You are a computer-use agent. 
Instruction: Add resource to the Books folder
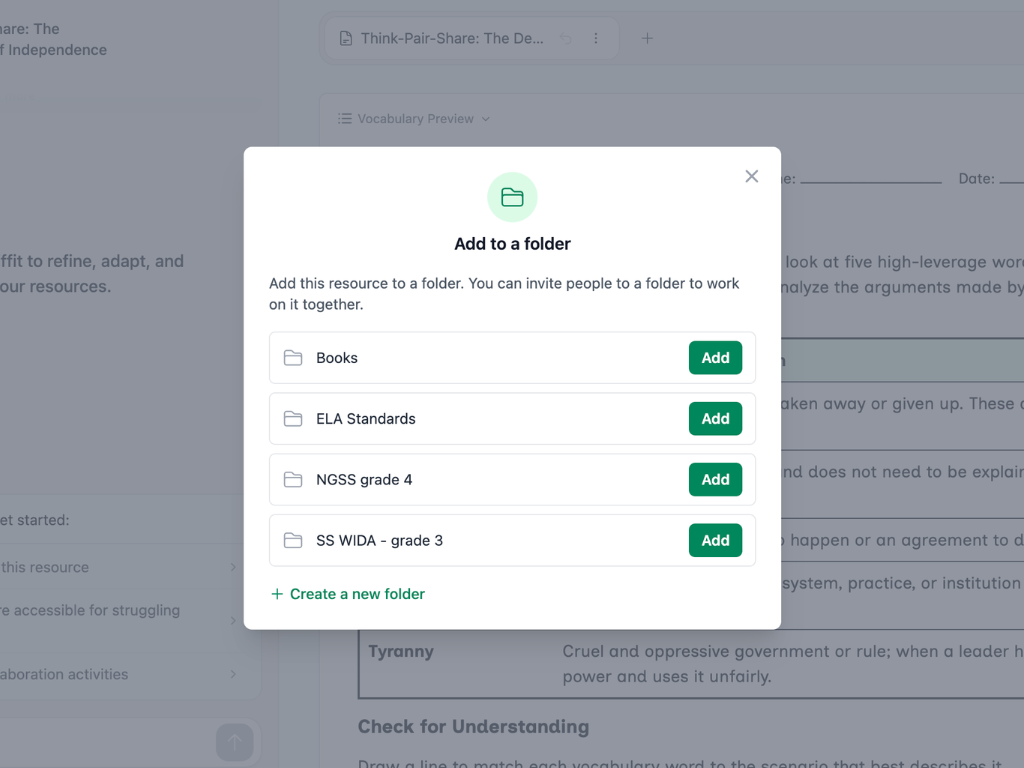coord(715,358)
